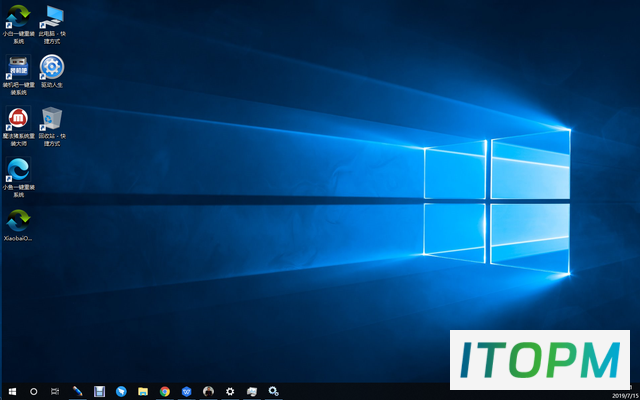This screenshot has height=400, width=640.
Task: Open the double gears app on taskbar
Action: click(273, 391)
